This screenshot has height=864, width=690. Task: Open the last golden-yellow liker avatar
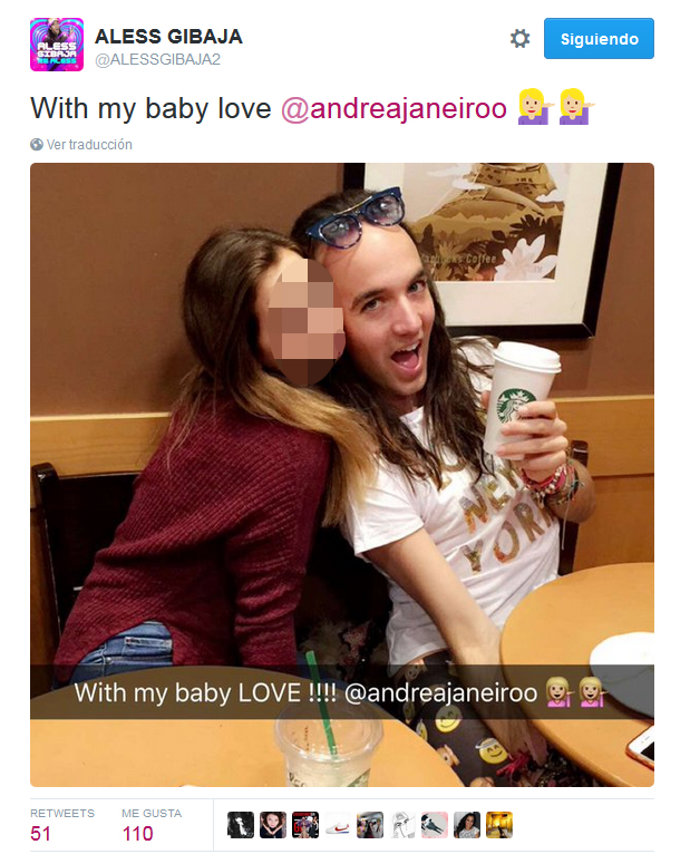coord(499,825)
